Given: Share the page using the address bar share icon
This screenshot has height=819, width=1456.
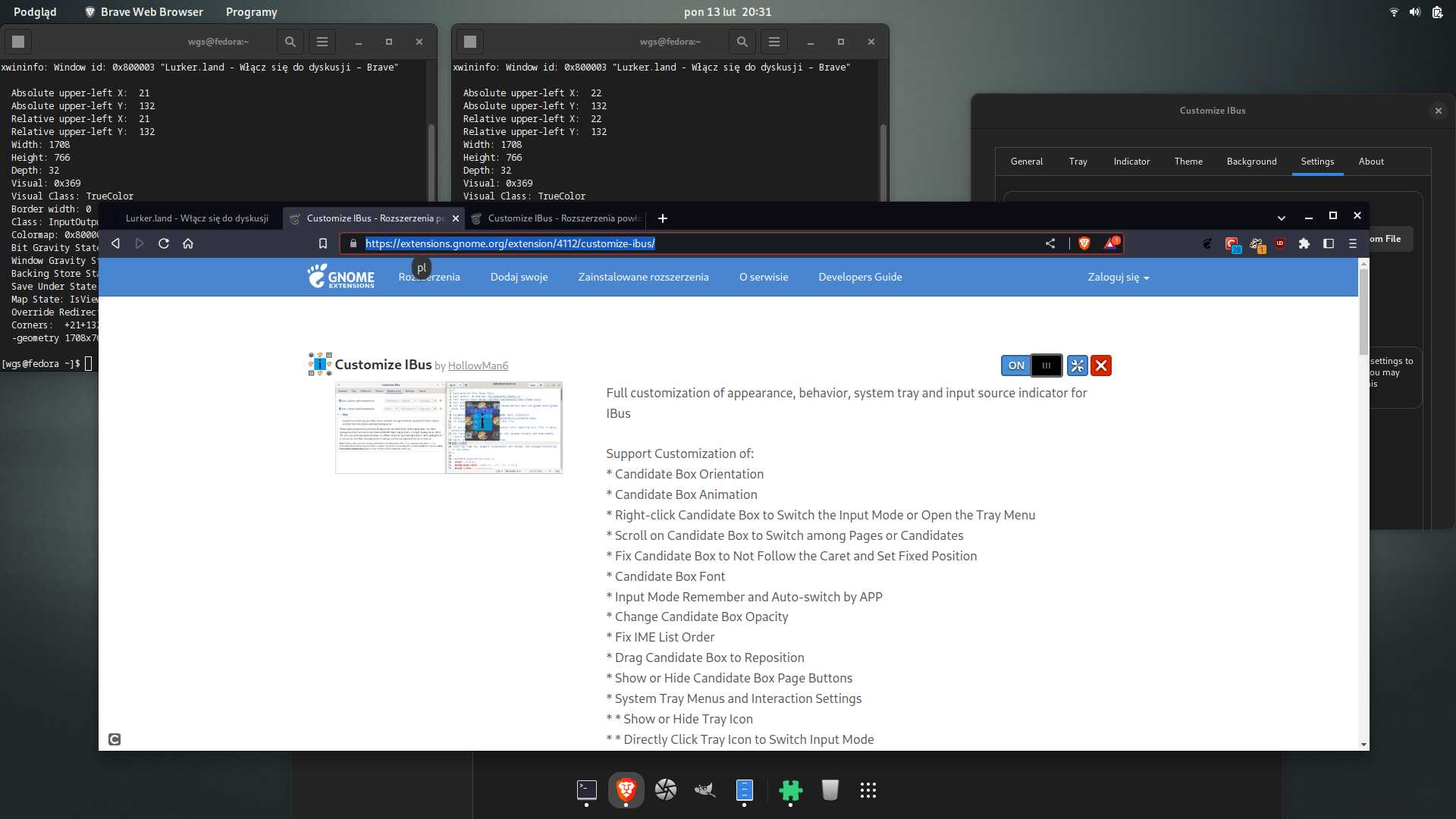Looking at the screenshot, I should pos(1050,243).
